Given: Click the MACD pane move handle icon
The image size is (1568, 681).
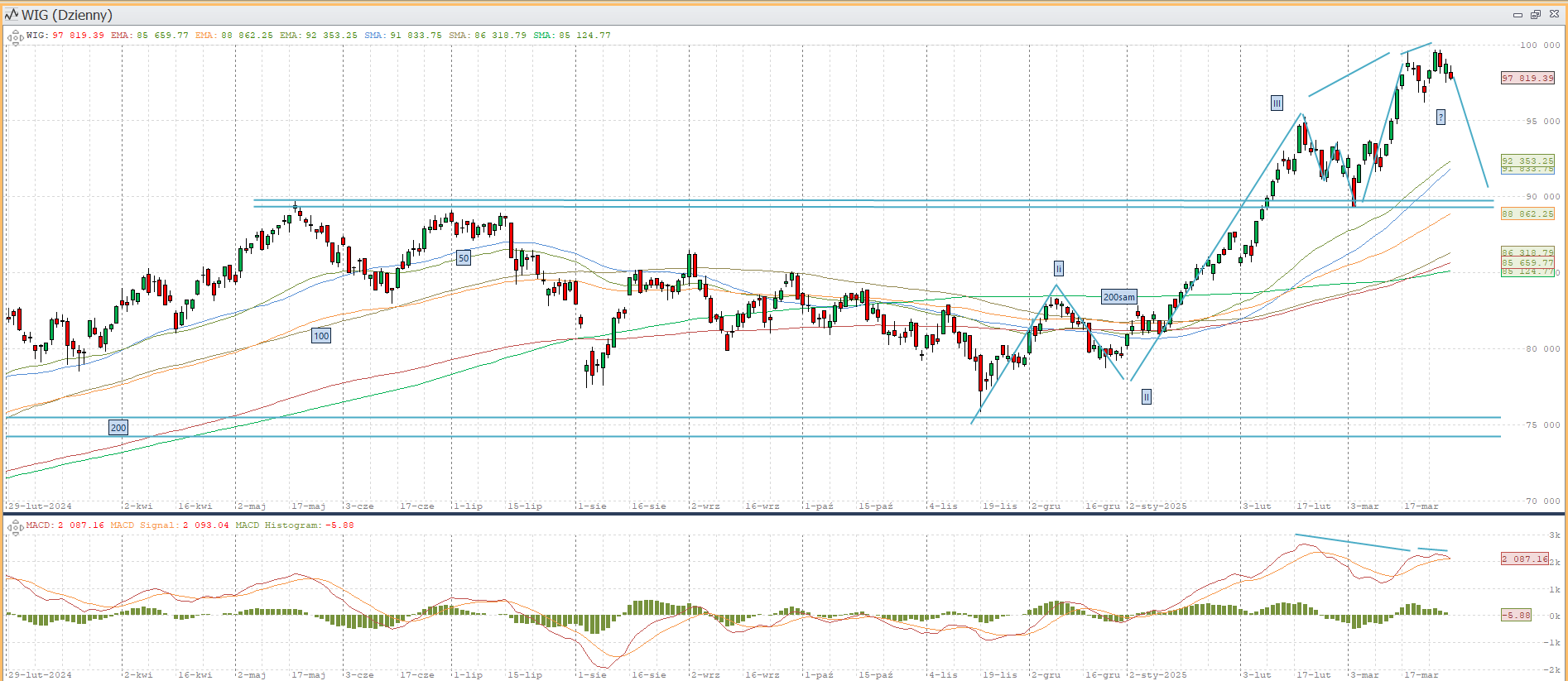Looking at the screenshot, I should coord(14,527).
